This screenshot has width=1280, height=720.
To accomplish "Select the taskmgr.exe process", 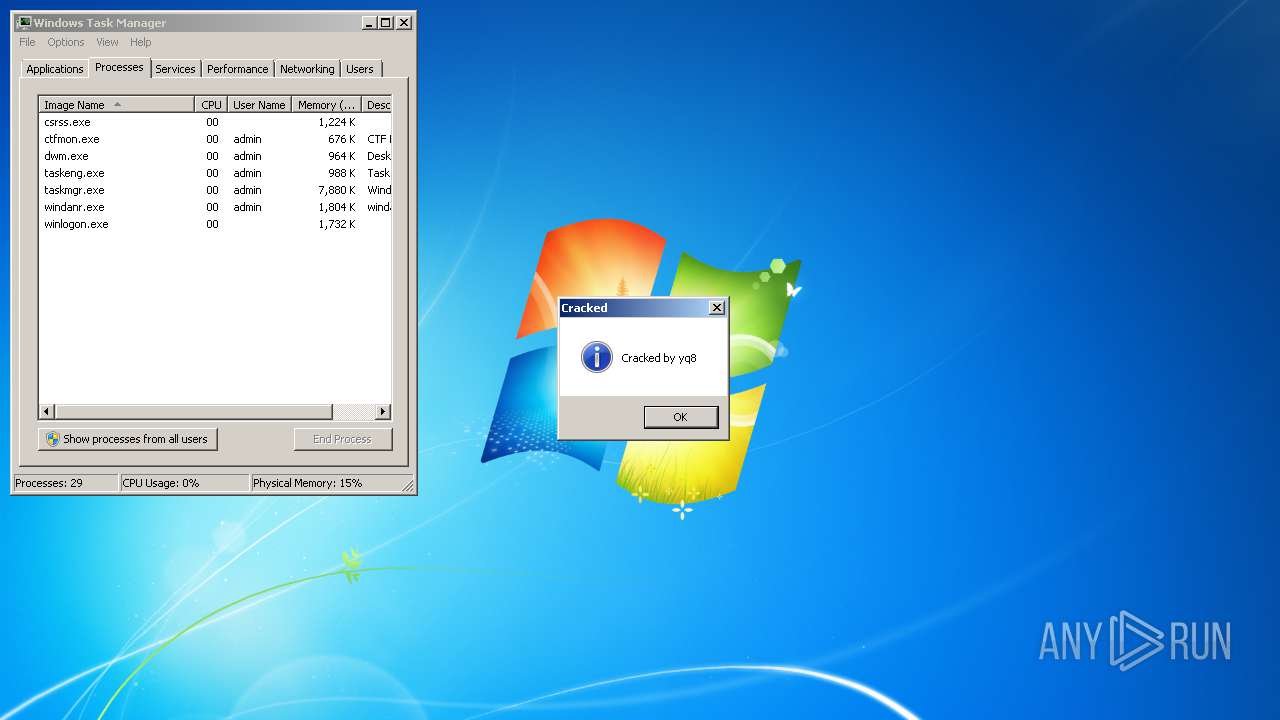I will click(215, 190).
